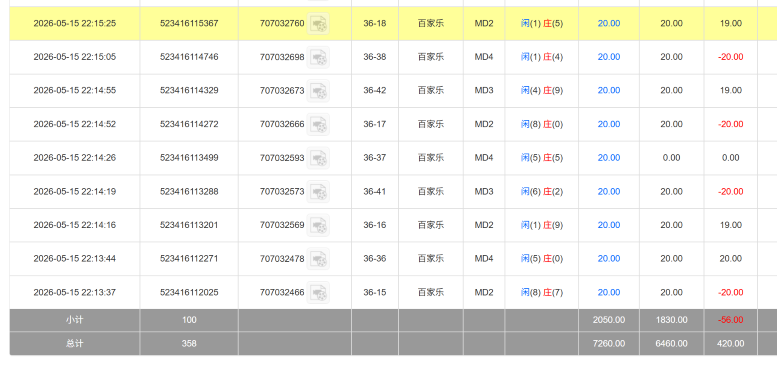Click subtotal 小计 label
This screenshot has width=777, height=365.
(75, 320)
